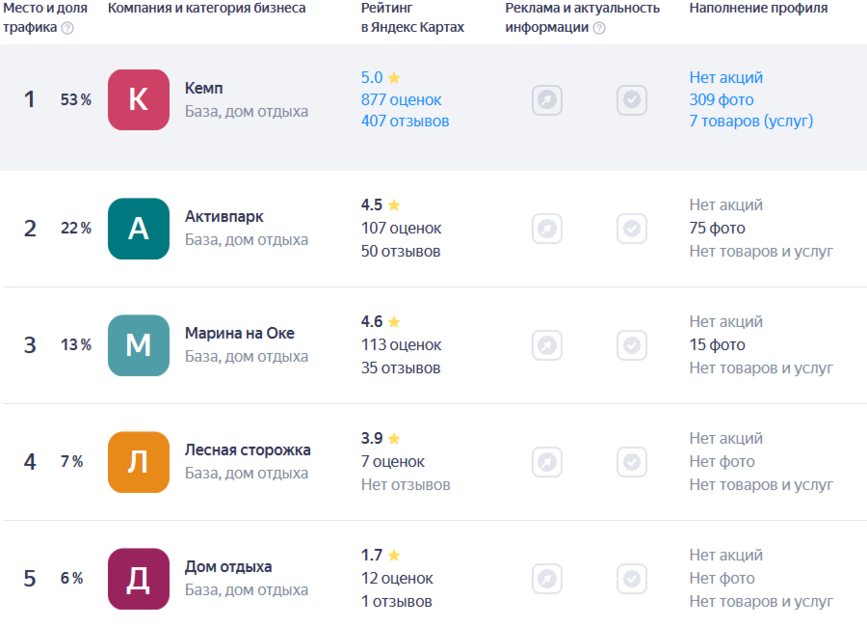Open the 309 фото link for Кемп

tap(721, 100)
